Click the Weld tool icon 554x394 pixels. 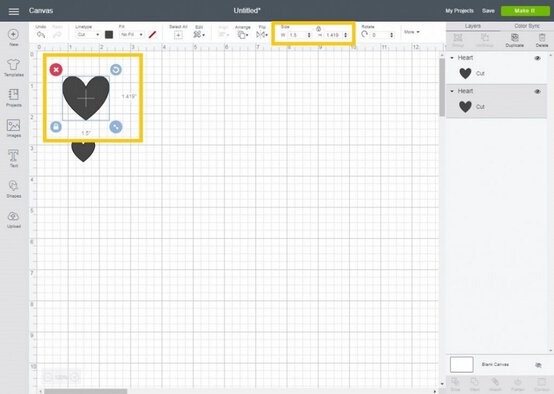coord(475,382)
